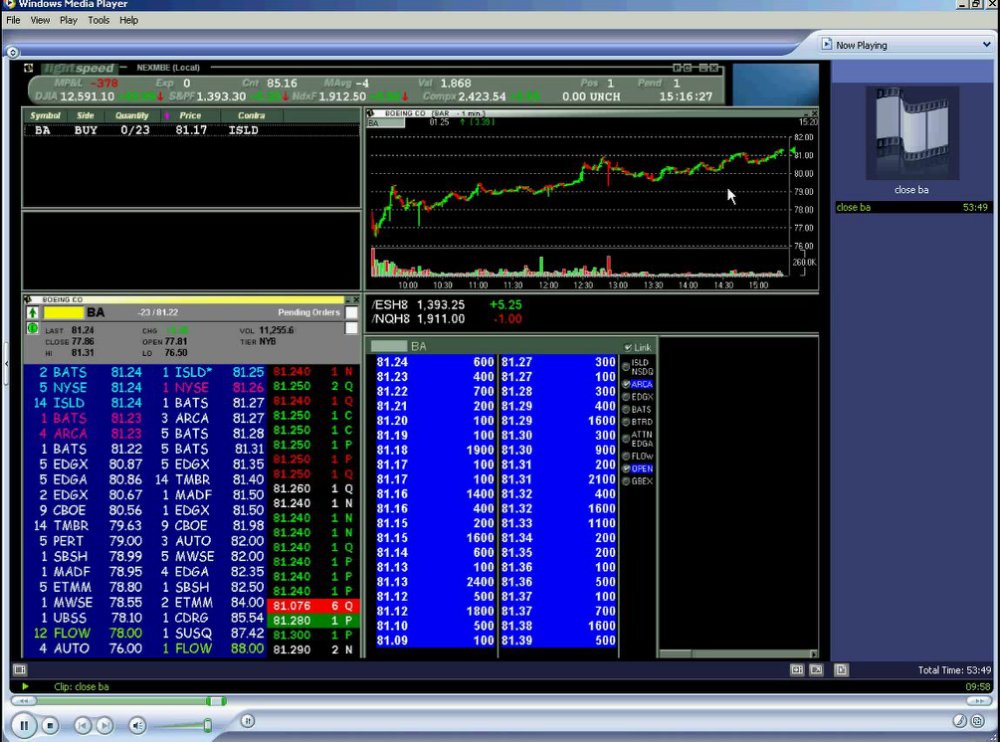Click the playlist toggle icon near Total Time

coord(841,670)
